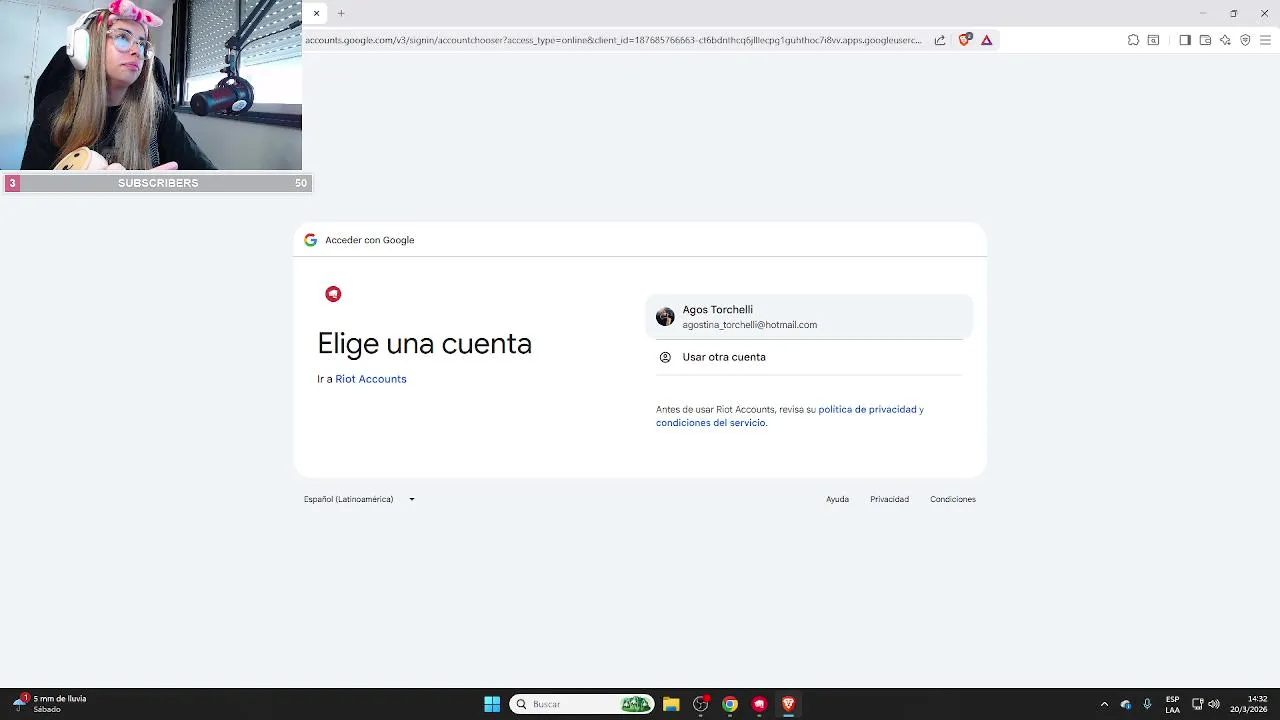1280x720 pixels.
Task: Open the Riot Accounts link
Action: [x=371, y=379]
